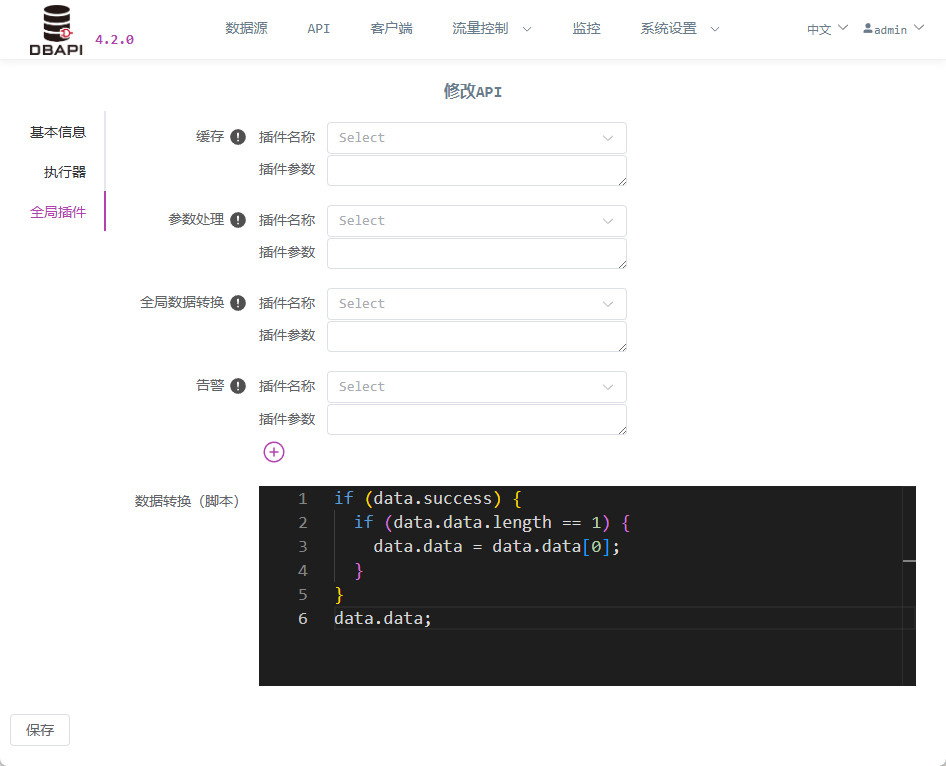946x766 pixels.
Task: Open the 参数处理 plugin name dropdown
Action: 477,221
